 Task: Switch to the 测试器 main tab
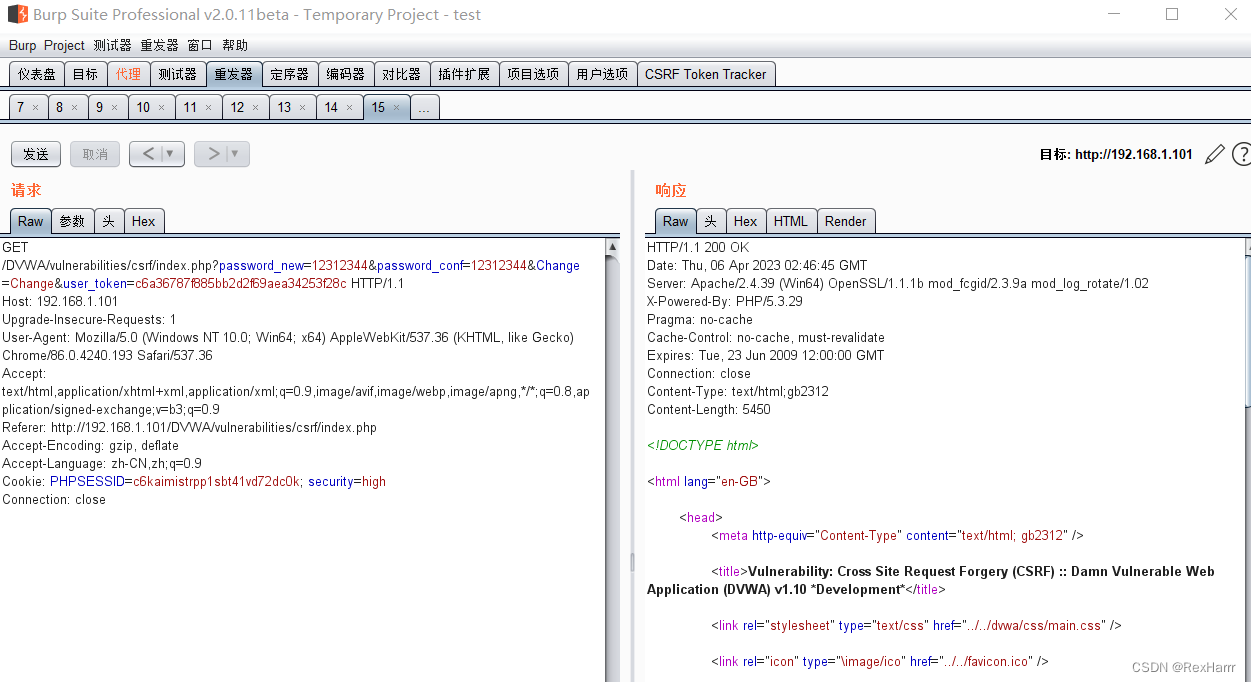pyautogui.click(x=177, y=74)
